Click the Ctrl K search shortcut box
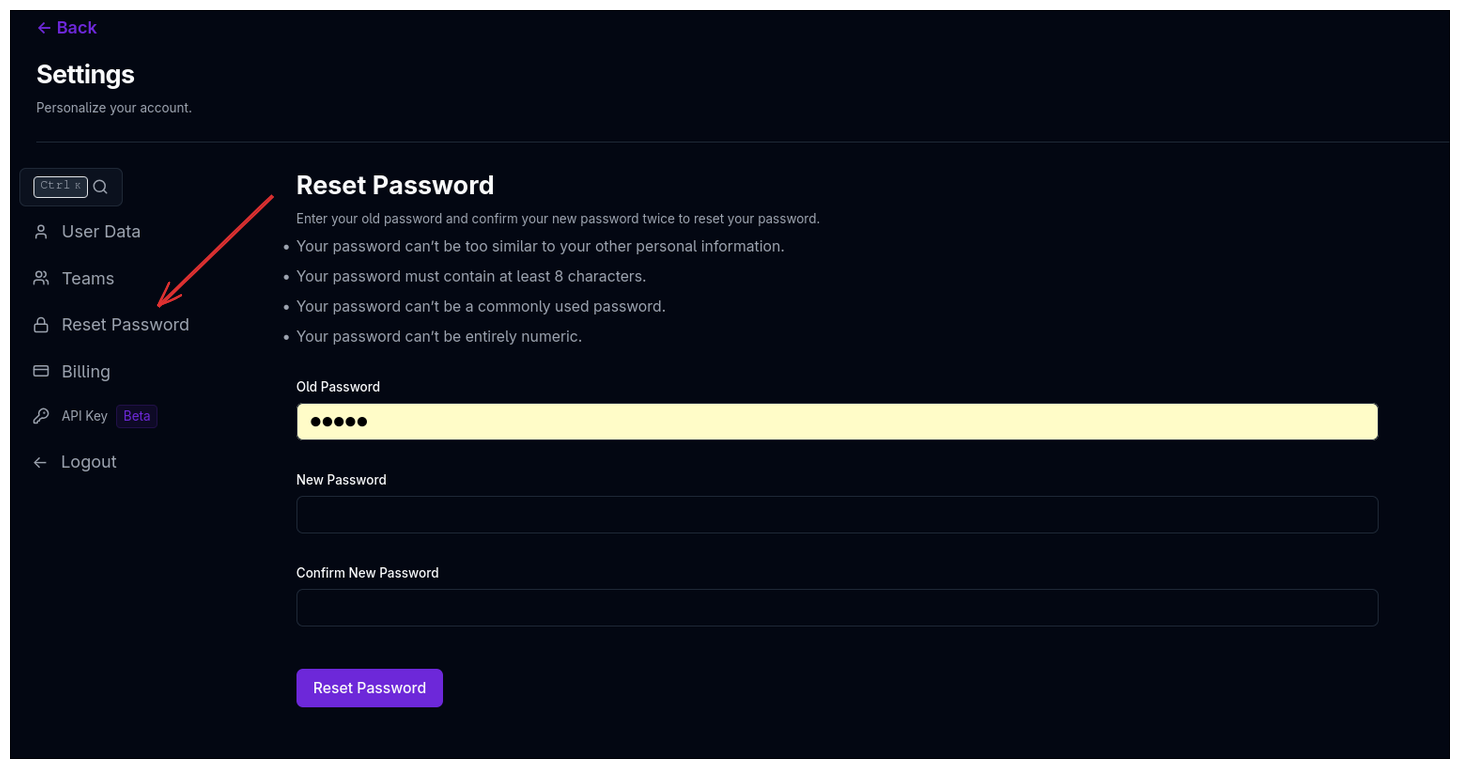The height and width of the screenshot is (769, 1460). pyautogui.click(x=60, y=186)
